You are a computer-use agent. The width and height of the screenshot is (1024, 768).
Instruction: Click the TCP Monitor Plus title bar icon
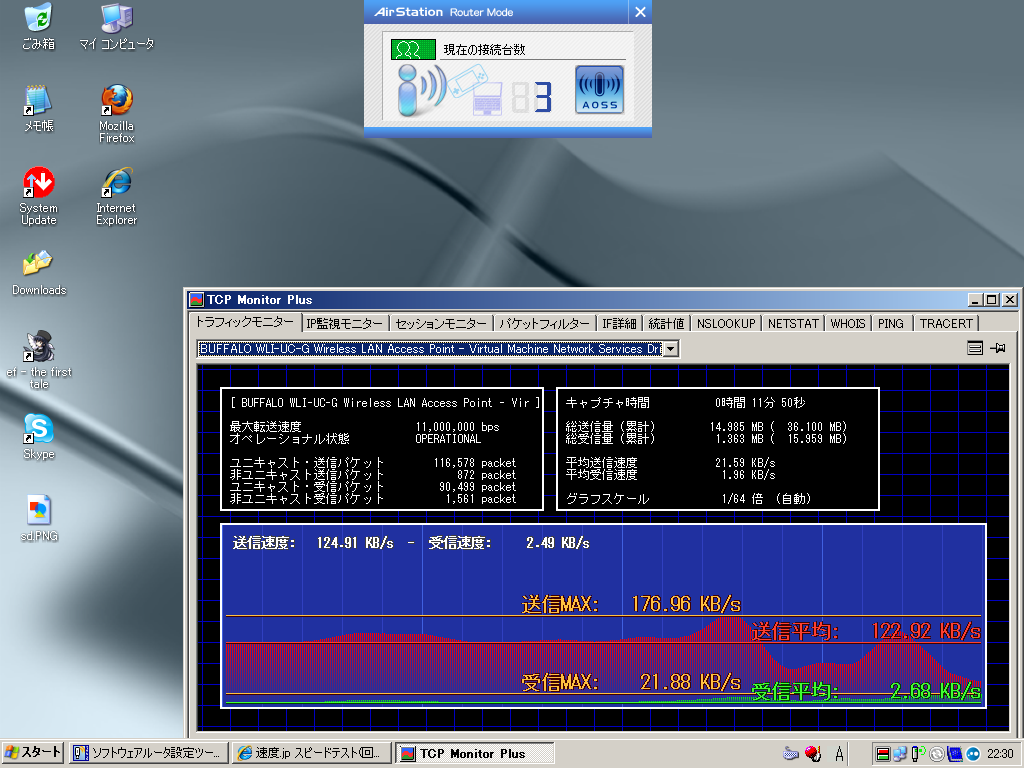(196, 300)
